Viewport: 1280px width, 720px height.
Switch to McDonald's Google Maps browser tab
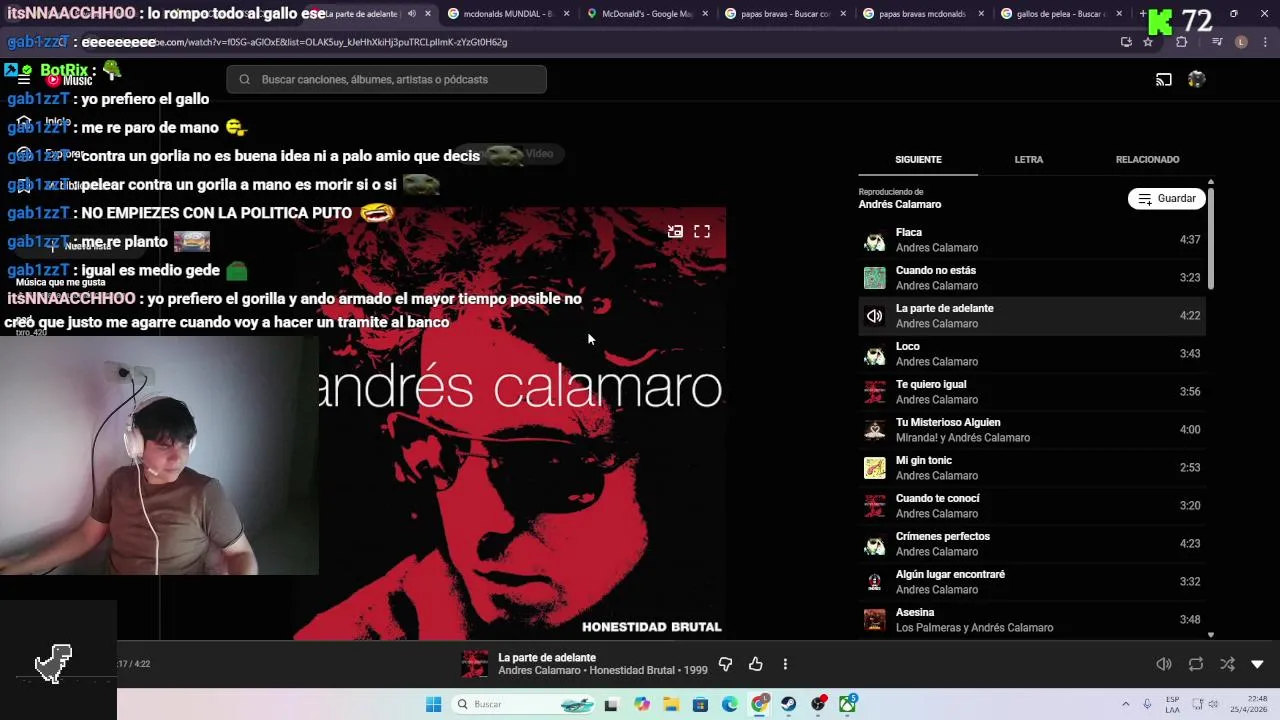pyautogui.click(x=645, y=14)
